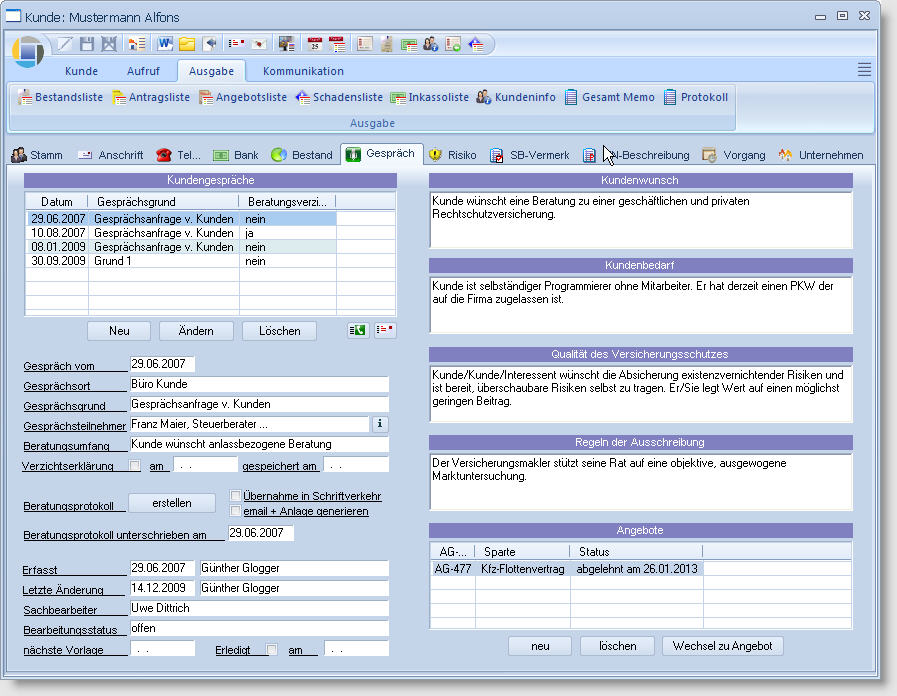Click the Wechsel zu Angebot button

(x=722, y=646)
